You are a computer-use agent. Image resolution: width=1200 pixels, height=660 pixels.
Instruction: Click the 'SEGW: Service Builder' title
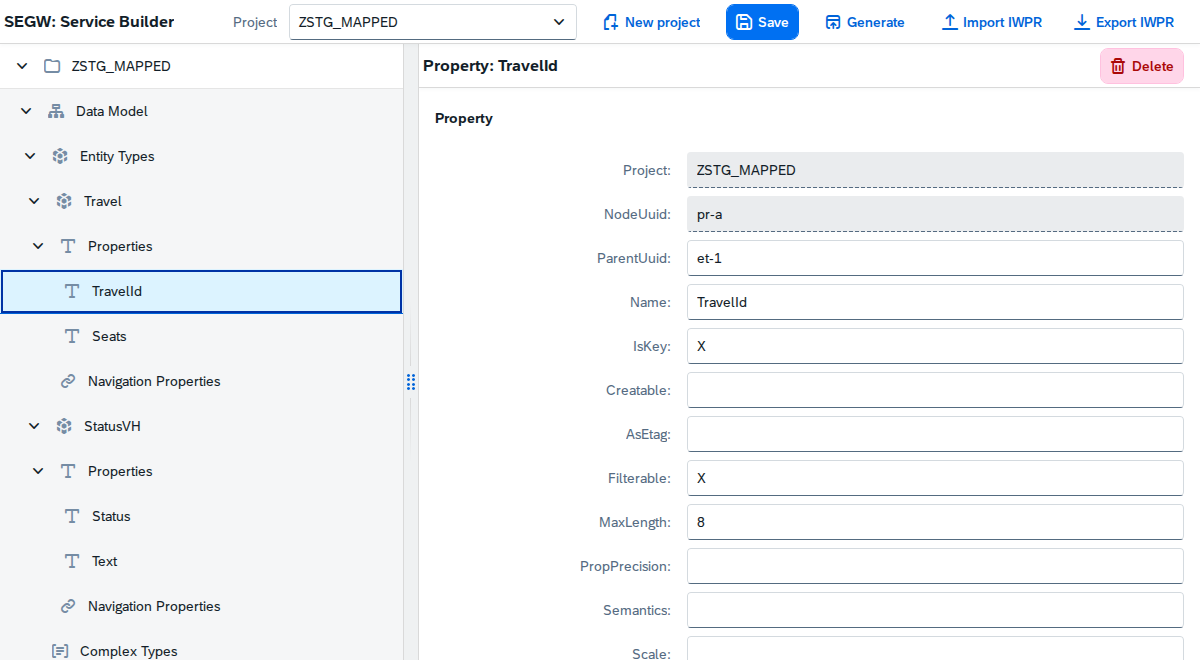pos(89,22)
